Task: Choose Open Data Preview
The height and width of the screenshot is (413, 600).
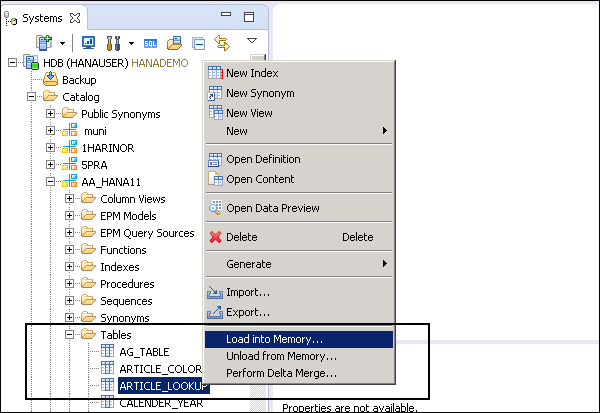Action: pos(299,208)
